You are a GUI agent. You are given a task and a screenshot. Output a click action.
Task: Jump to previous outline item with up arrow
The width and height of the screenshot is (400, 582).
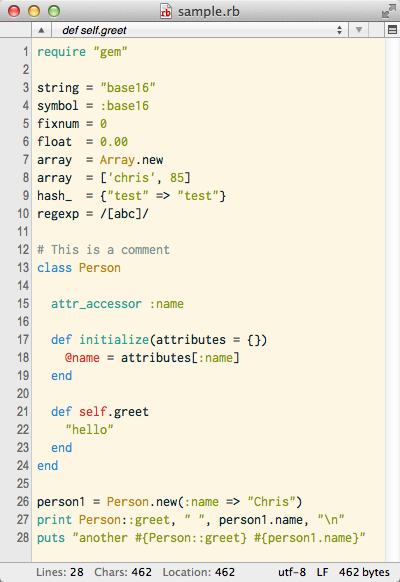tap(41, 30)
